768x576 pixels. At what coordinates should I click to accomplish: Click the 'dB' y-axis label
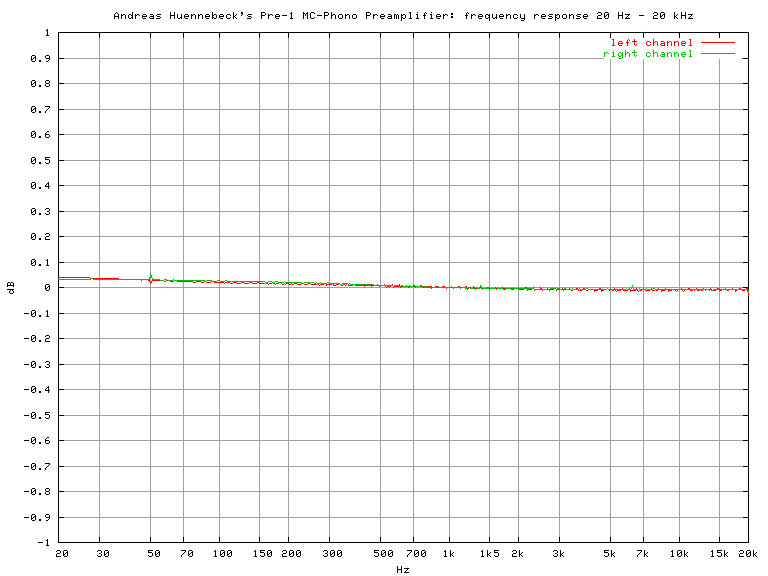[11, 287]
